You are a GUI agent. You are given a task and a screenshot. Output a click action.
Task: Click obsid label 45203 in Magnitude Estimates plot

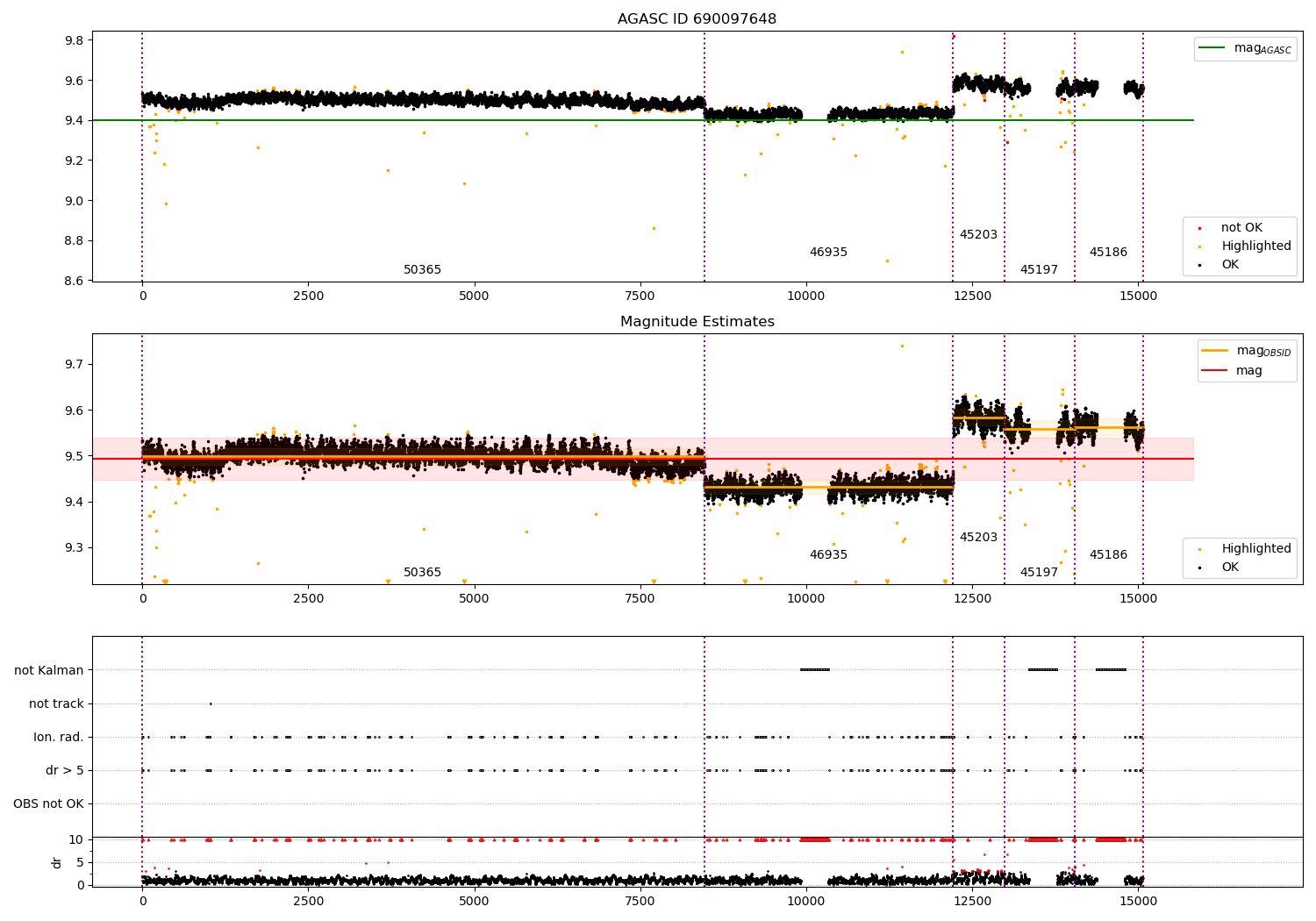978,537
